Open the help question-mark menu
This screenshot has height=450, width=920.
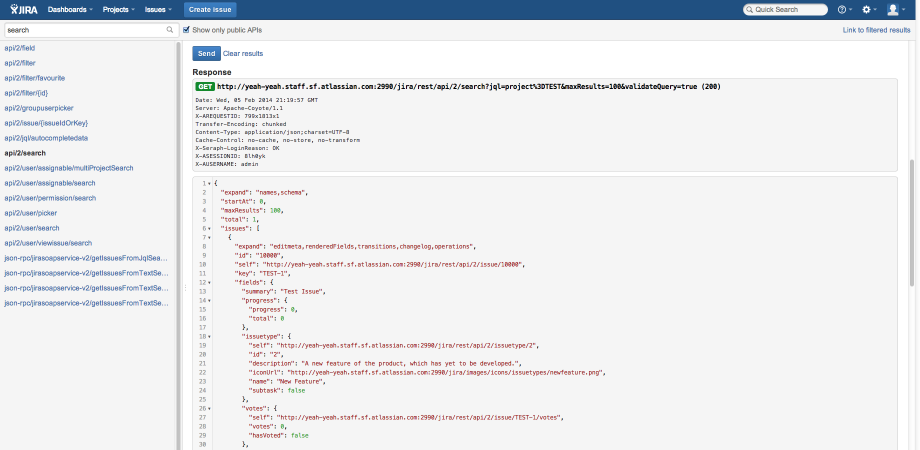[845, 9]
